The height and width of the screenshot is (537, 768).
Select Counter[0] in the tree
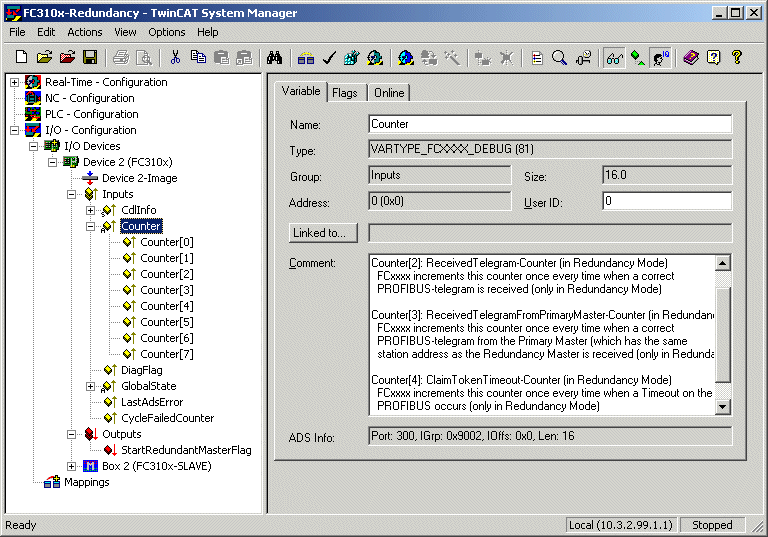pos(167,243)
